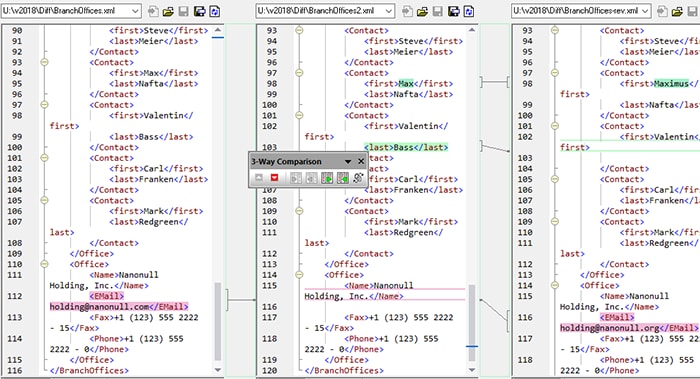Copy change from right to middle, green left arrow

tap(342, 178)
